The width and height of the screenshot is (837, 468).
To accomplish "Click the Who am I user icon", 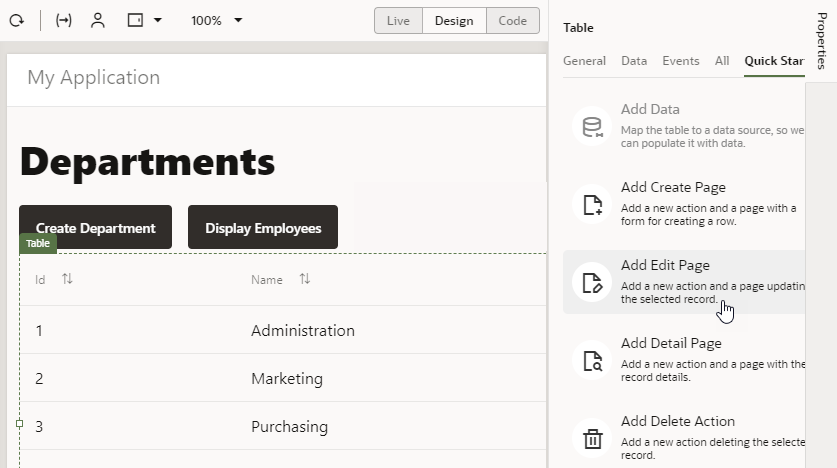I will 98,21.
